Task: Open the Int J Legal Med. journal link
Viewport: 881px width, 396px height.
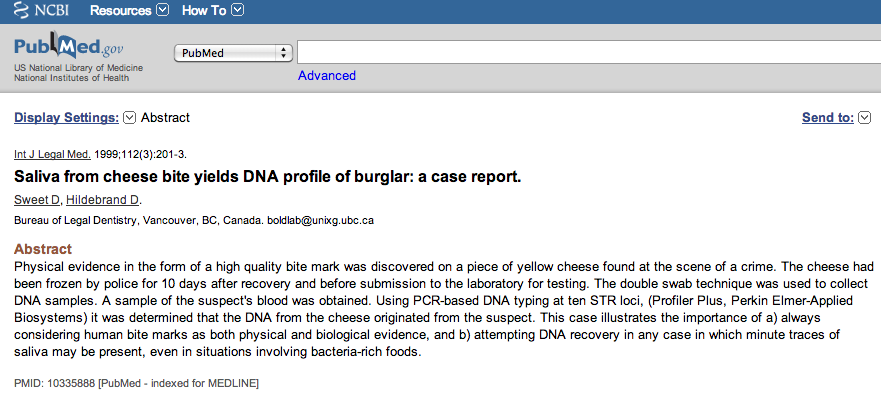Action: [x=52, y=154]
